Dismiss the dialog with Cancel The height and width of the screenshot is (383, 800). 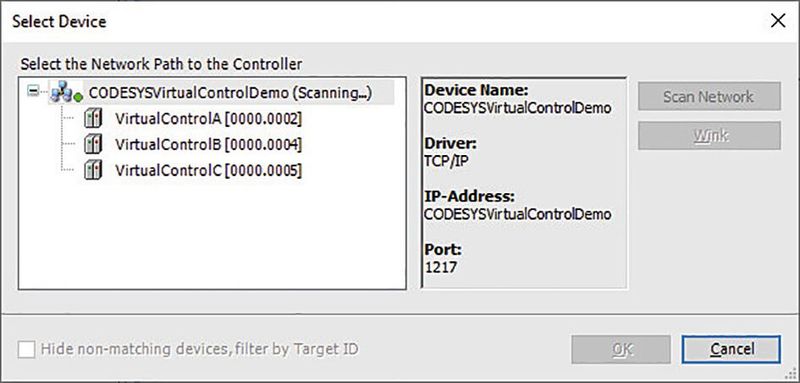tap(731, 349)
